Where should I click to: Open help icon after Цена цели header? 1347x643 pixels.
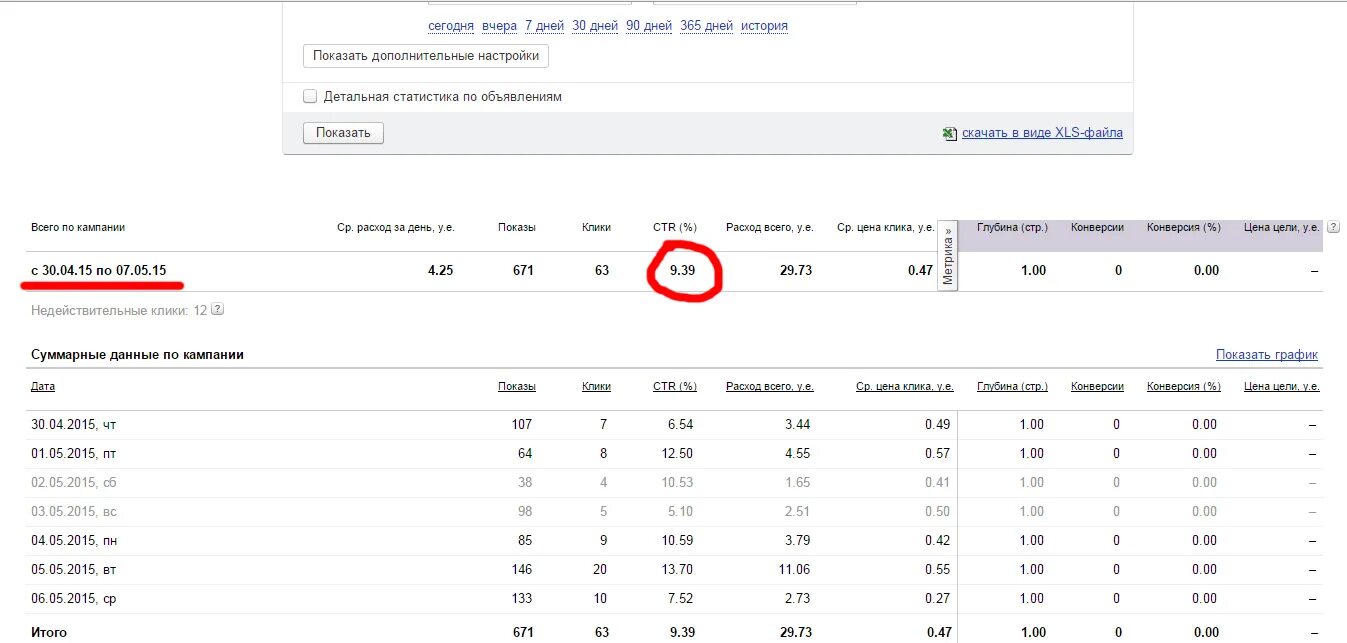(x=1334, y=227)
